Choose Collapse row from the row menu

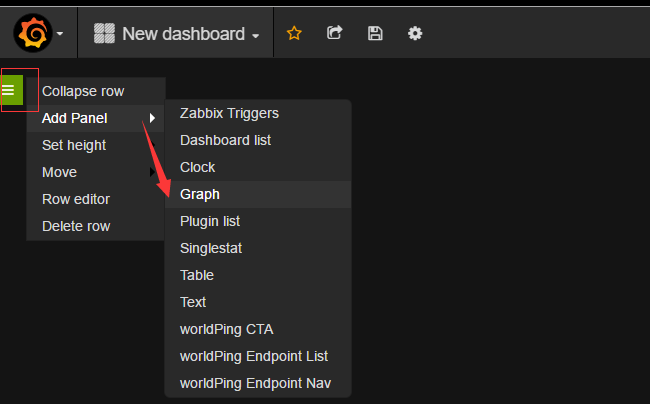pos(96,91)
